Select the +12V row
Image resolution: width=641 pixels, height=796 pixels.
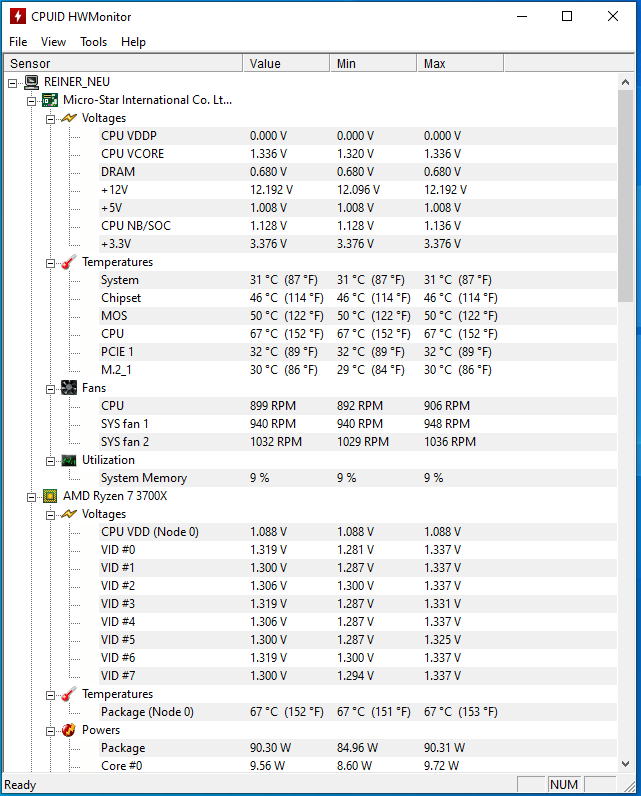(x=358, y=190)
